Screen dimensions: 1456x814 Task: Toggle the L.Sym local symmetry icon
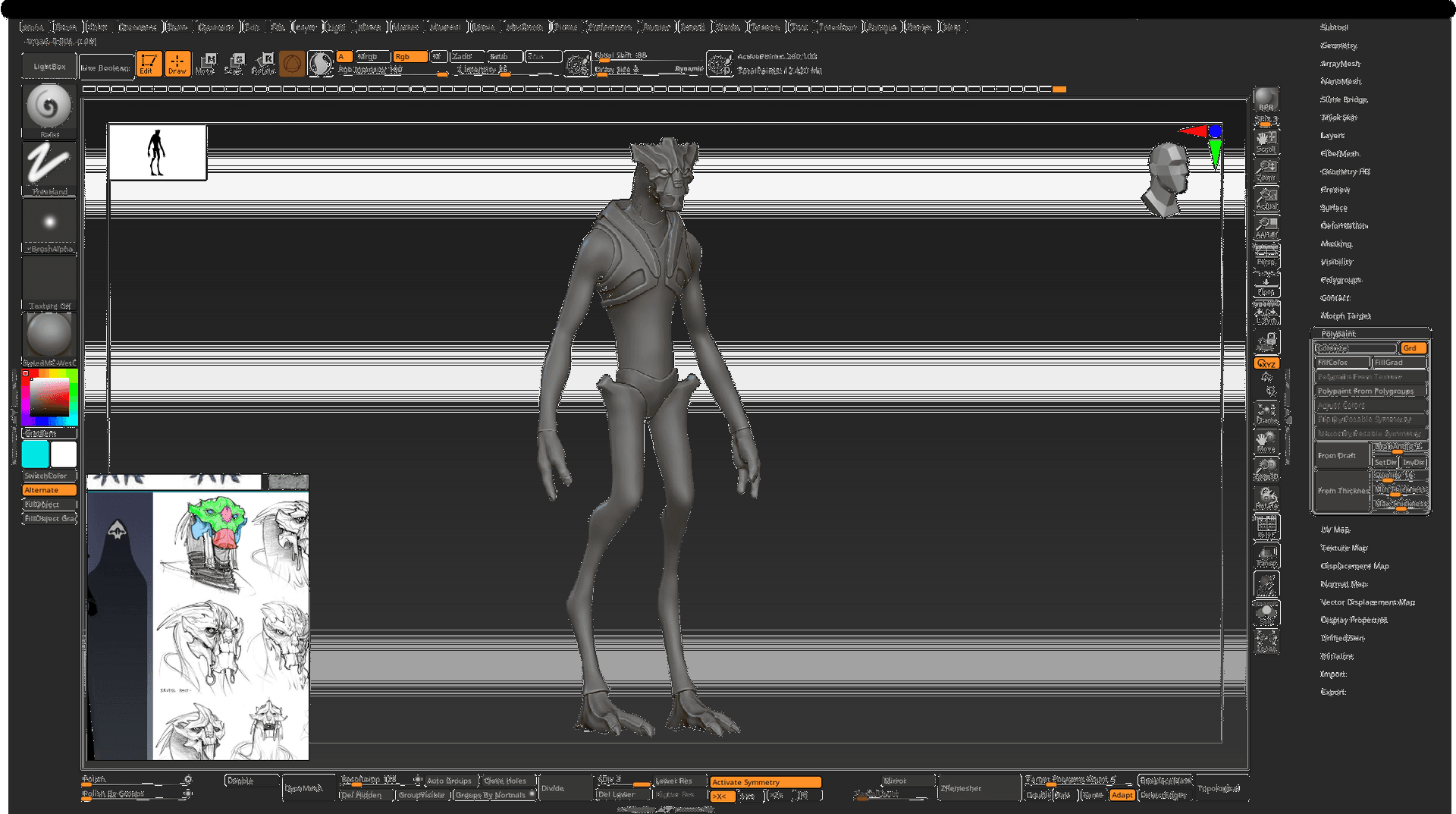(1266, 313)
